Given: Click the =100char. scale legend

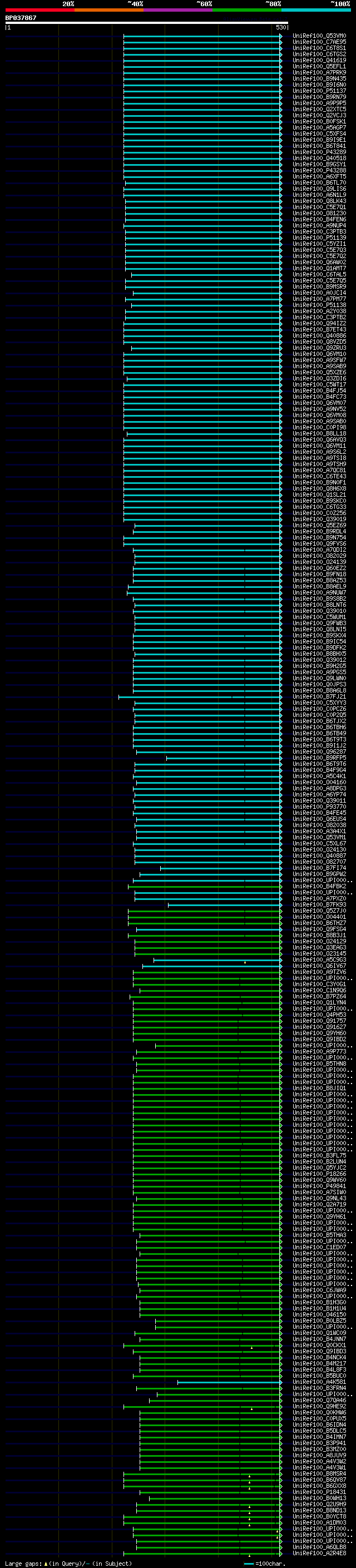Looking at the screenshot, I should [x=264, y=1564].
